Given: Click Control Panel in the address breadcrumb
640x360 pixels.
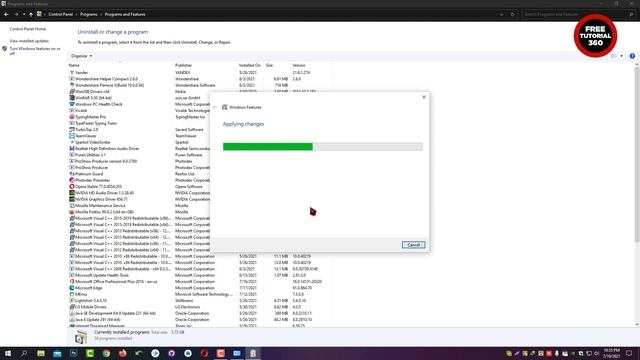Looking at the screenshot, I should (60, 14).
